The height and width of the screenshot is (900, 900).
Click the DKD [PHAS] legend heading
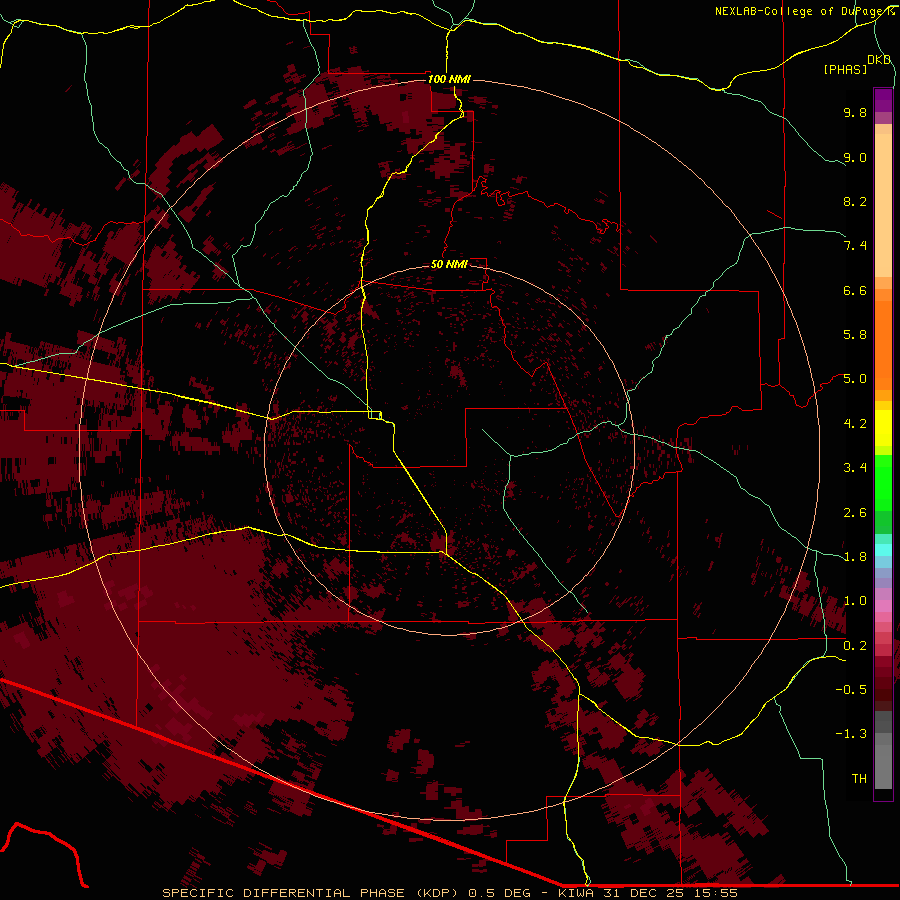857,65
